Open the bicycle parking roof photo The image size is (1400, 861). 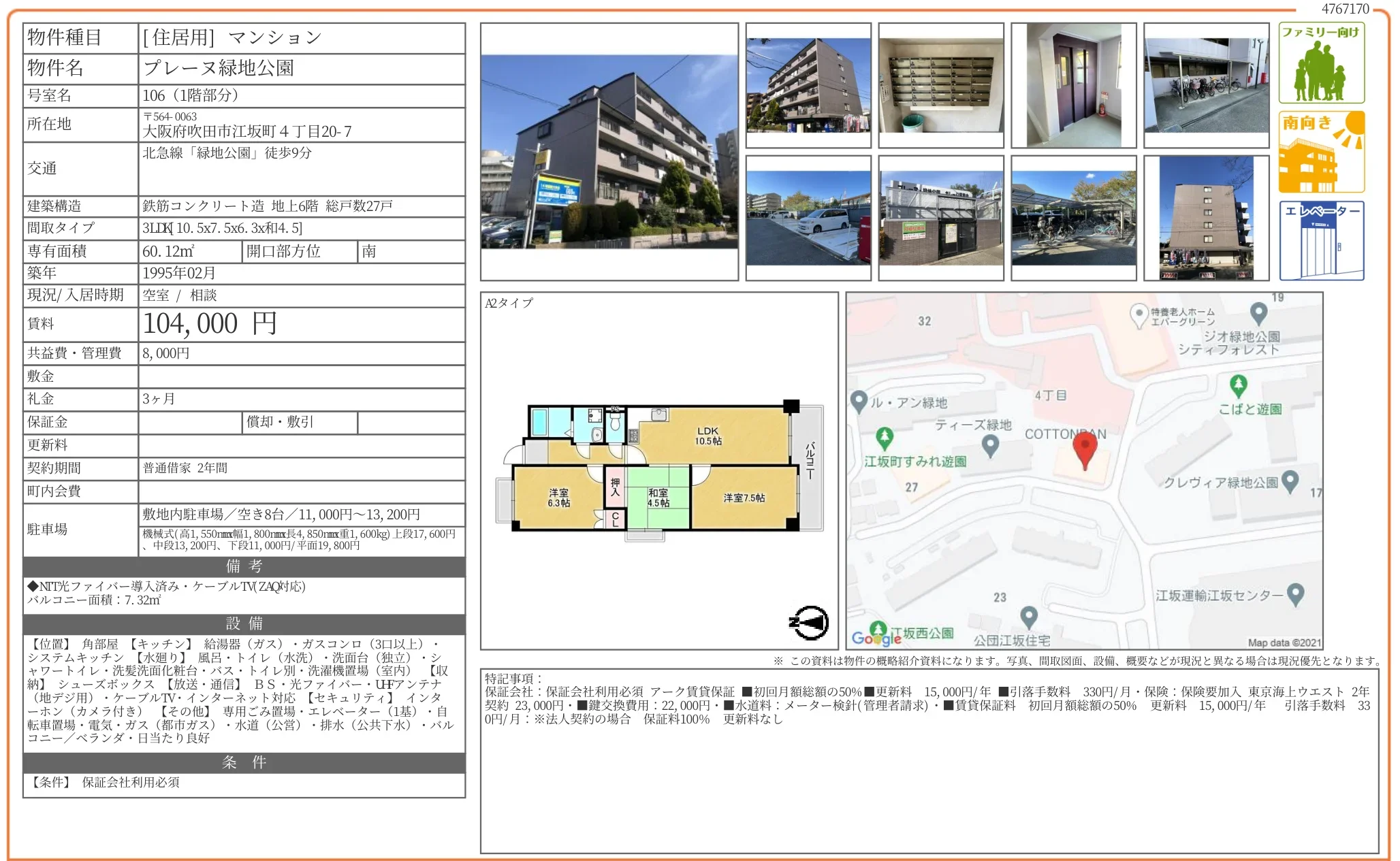(x=1073, y=218)
